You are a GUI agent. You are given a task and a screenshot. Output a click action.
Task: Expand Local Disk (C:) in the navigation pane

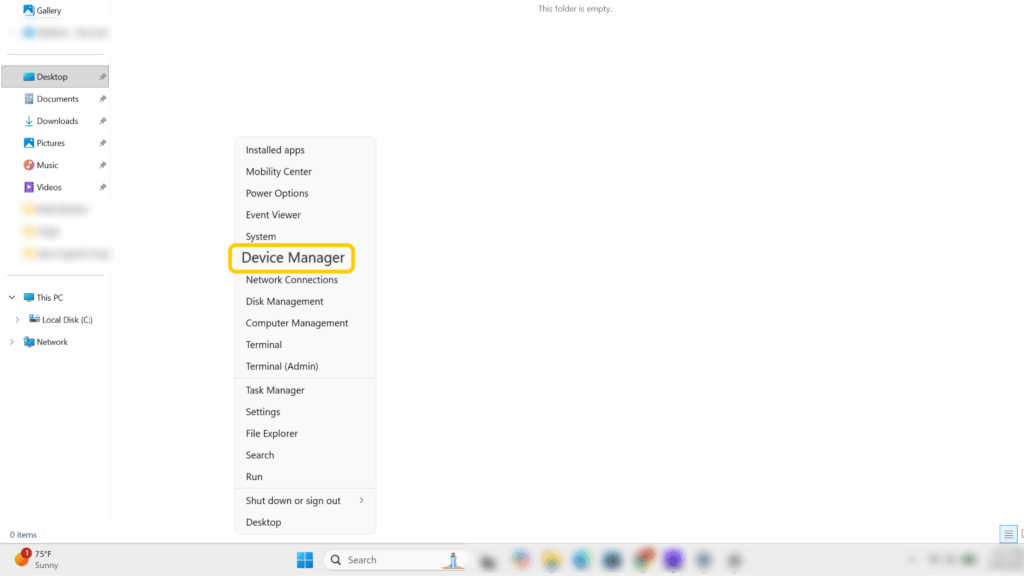tap(19, 319)
